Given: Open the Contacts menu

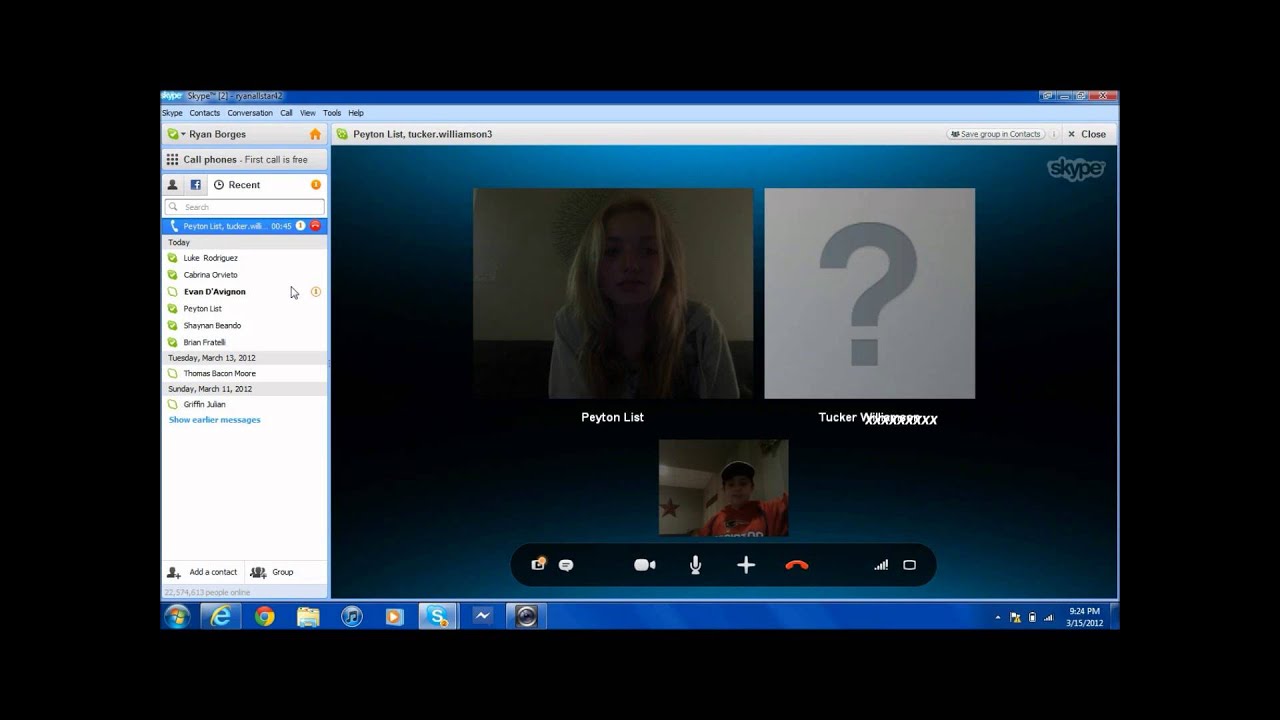Looking at the screenshot, I should point(204,113).
